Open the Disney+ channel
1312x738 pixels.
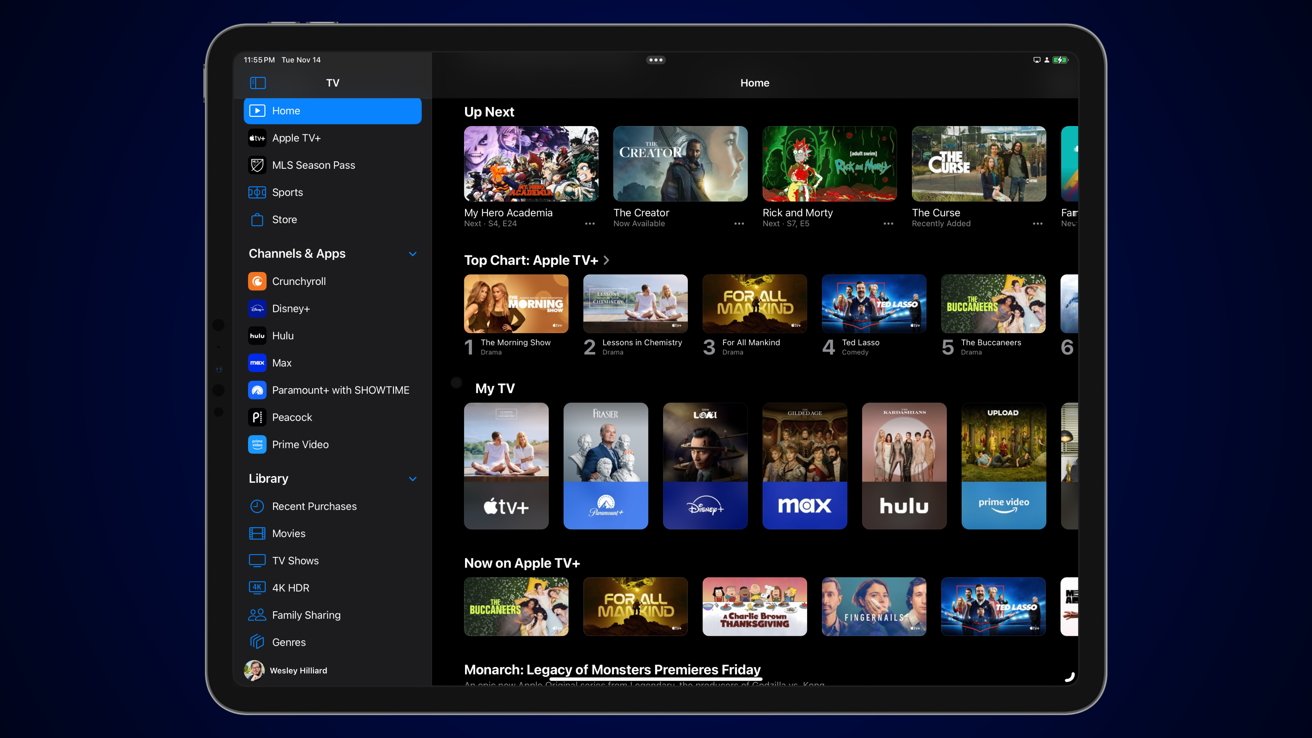(x=292, y=308)
